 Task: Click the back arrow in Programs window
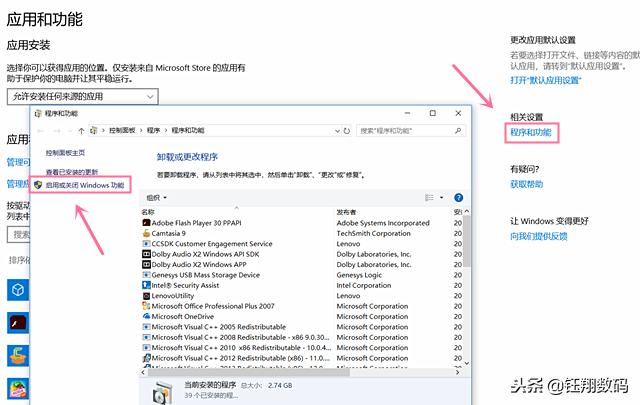point(40,131)
